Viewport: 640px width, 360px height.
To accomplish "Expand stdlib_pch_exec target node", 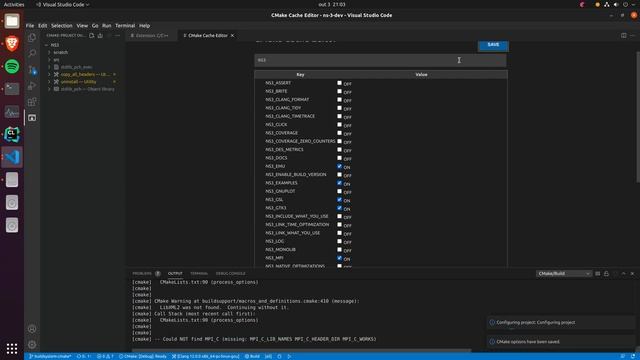I will coord(49,67).
